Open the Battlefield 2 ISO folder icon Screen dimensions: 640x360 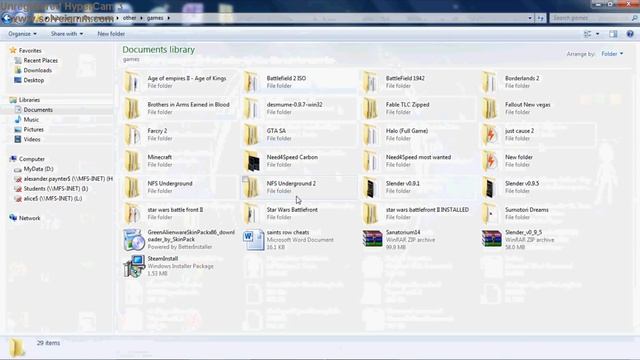[x=251, y=82]
